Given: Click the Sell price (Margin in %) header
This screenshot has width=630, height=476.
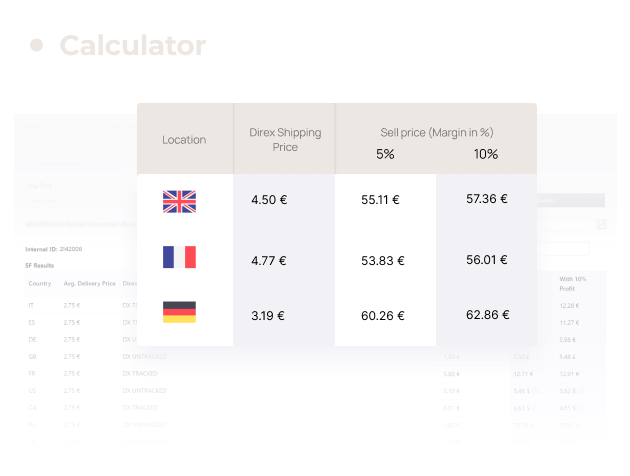Looking at the screenshot, I should pos(437,133).
